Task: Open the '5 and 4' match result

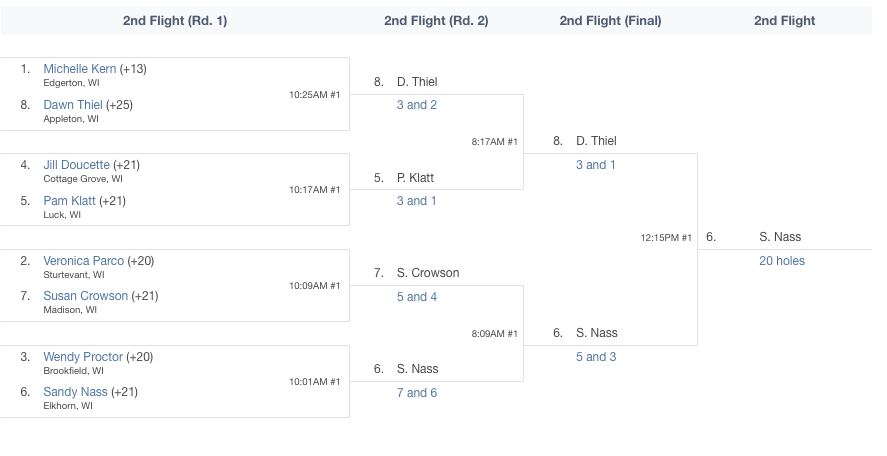Action: 417,297
